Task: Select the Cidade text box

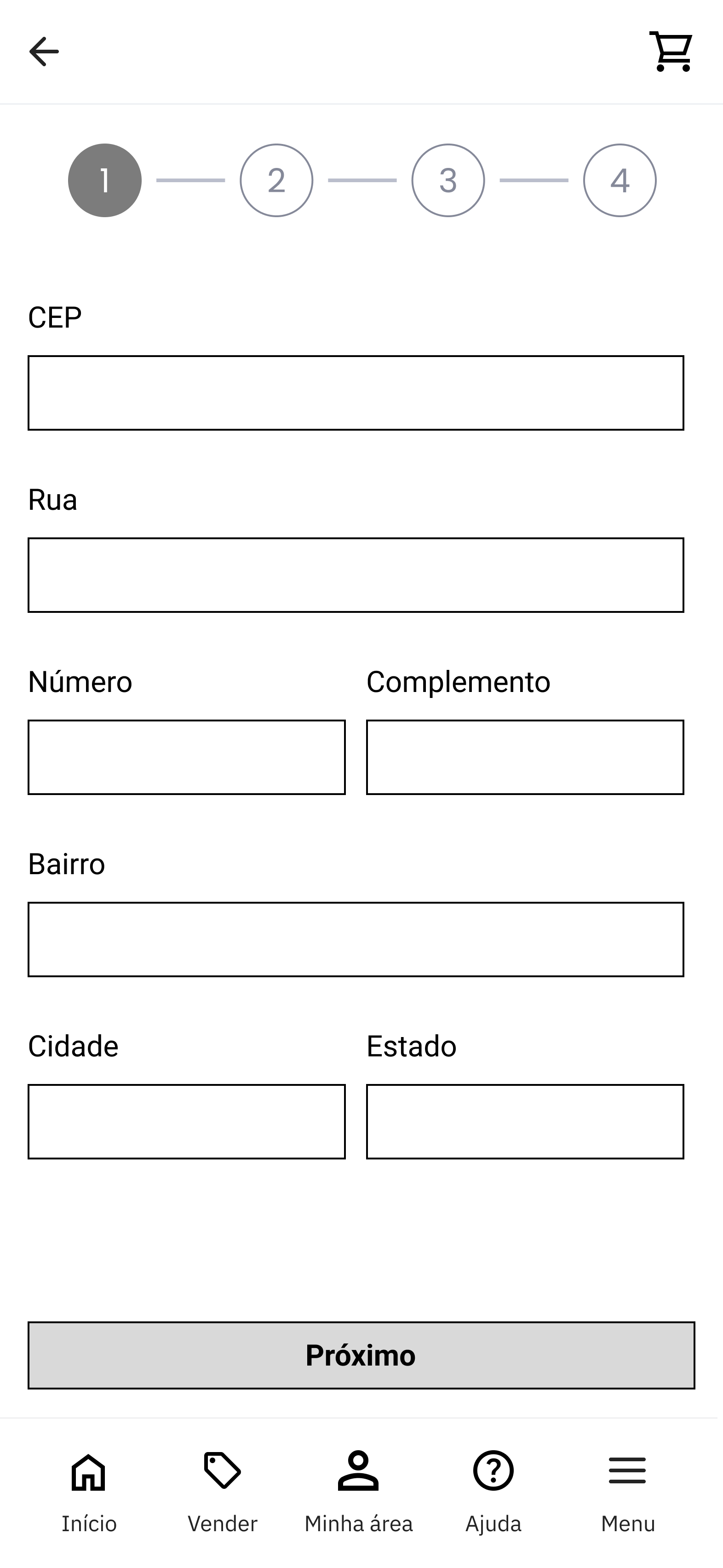Action: pos(187,1121)
